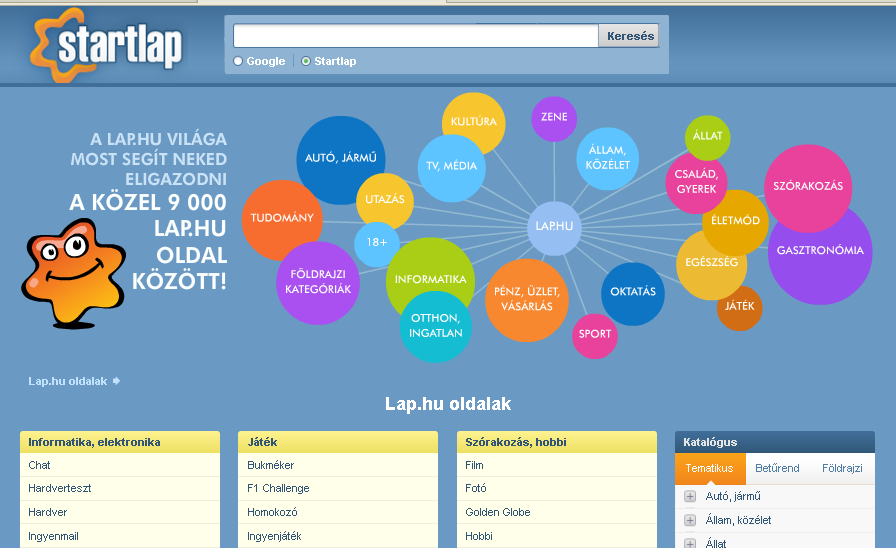Select the Google search radio button
Screen dimensions: 896x548
[x=238, y=61]
